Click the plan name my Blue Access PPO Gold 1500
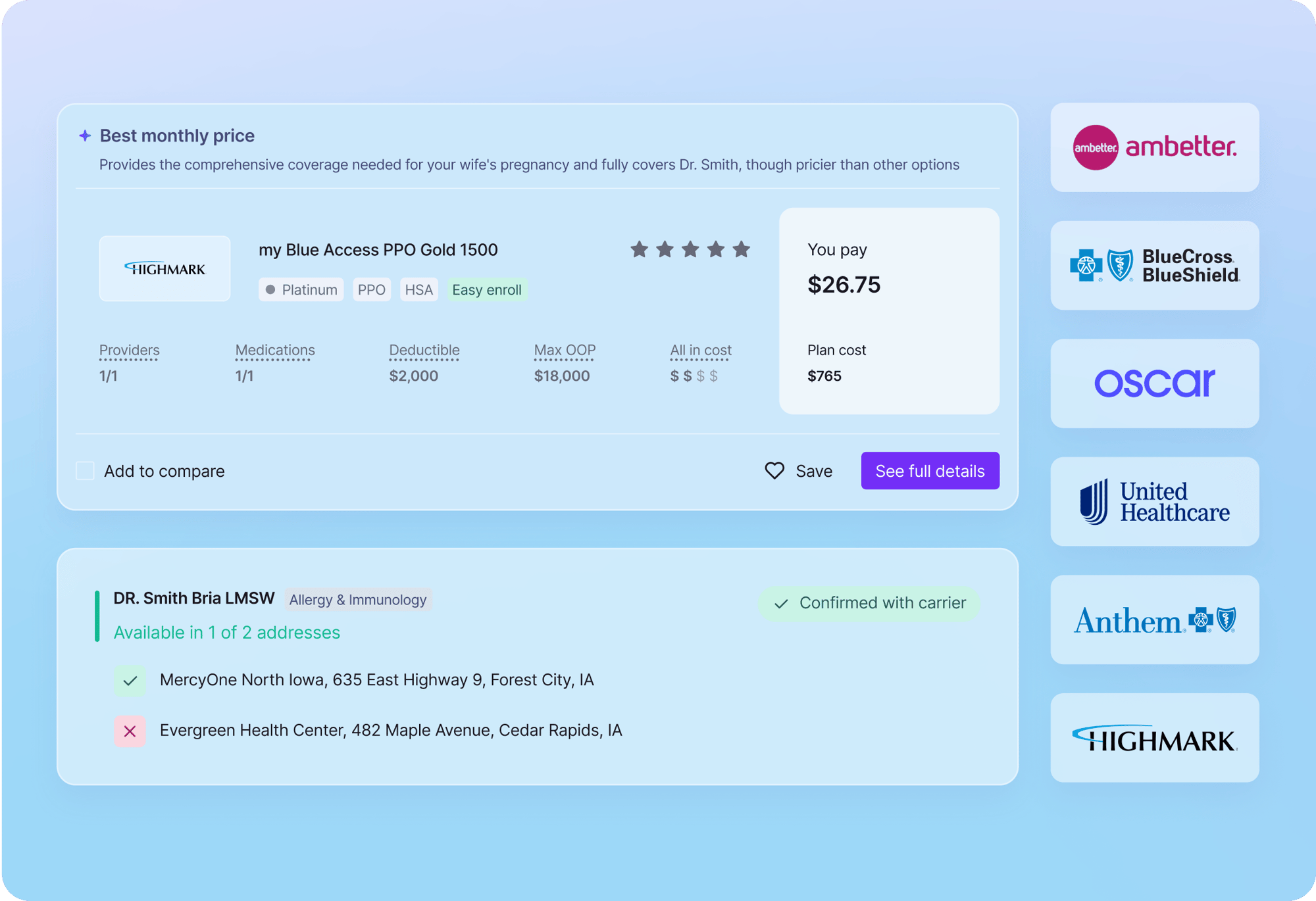Viewport: 1316px width, 901px height. [x=378, y=250]
